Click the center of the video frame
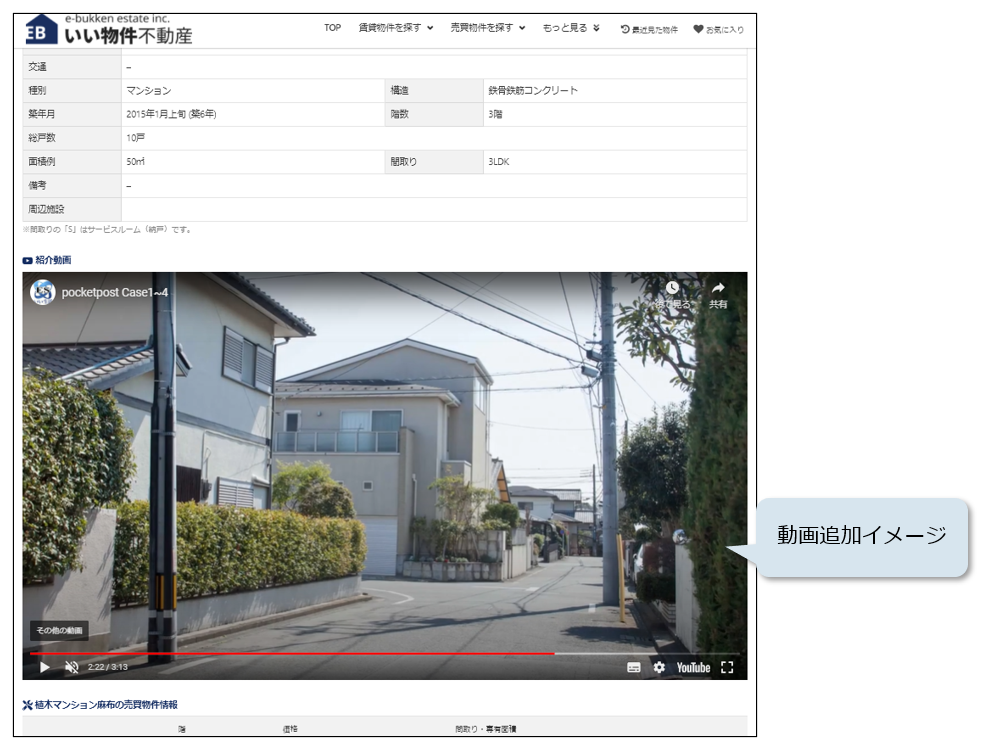 pos(384,475)
